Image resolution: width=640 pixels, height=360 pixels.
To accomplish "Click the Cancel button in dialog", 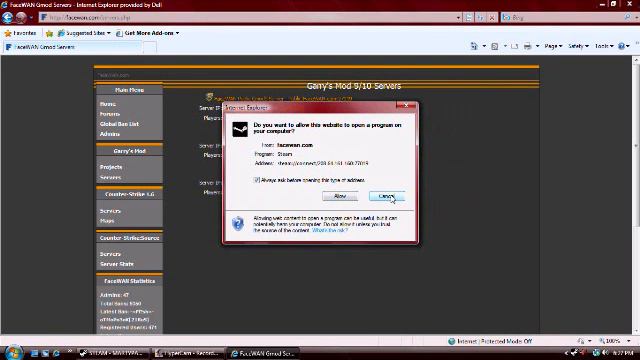I will [387, 196].
